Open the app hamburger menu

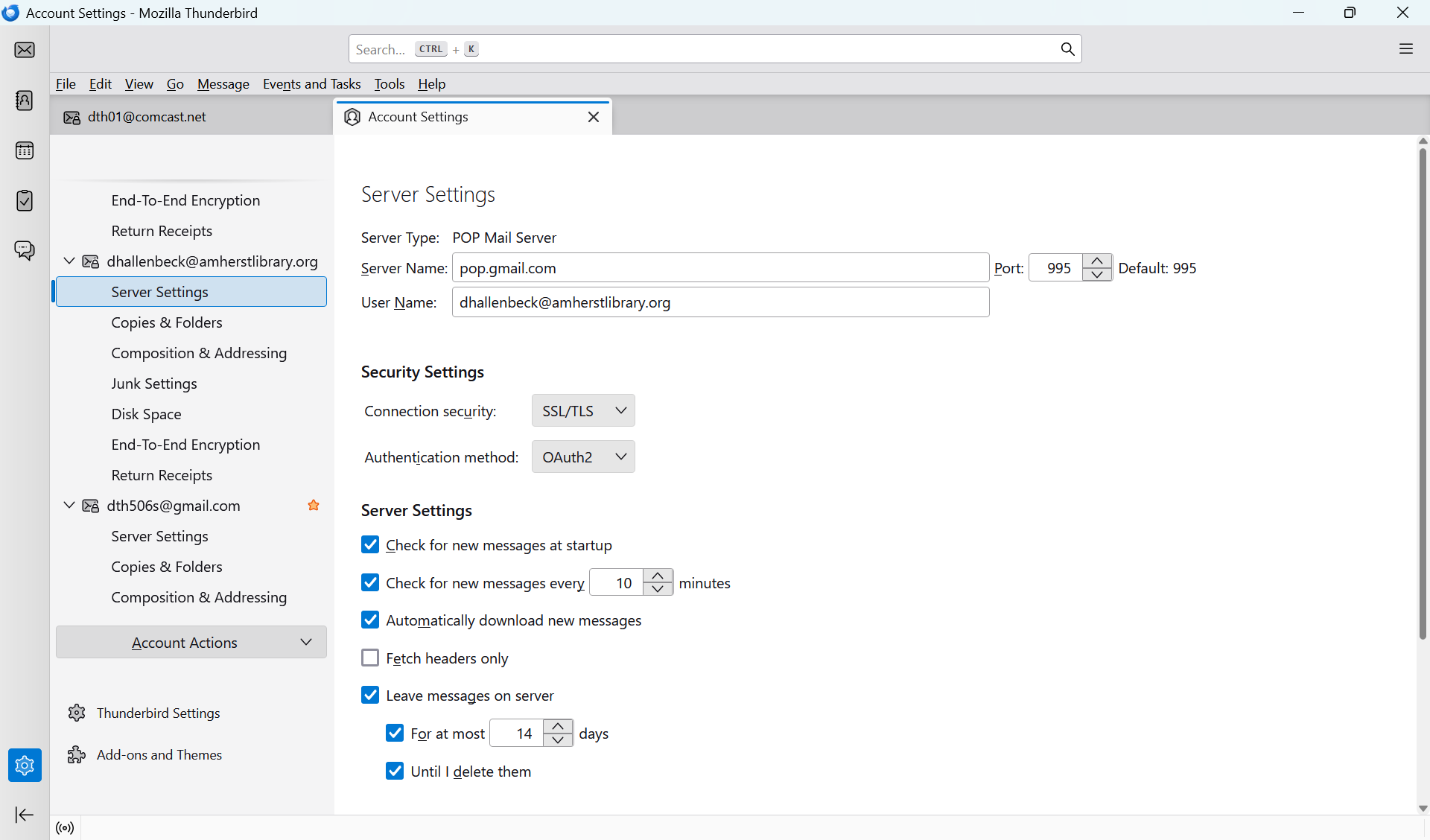(1405, 49)
